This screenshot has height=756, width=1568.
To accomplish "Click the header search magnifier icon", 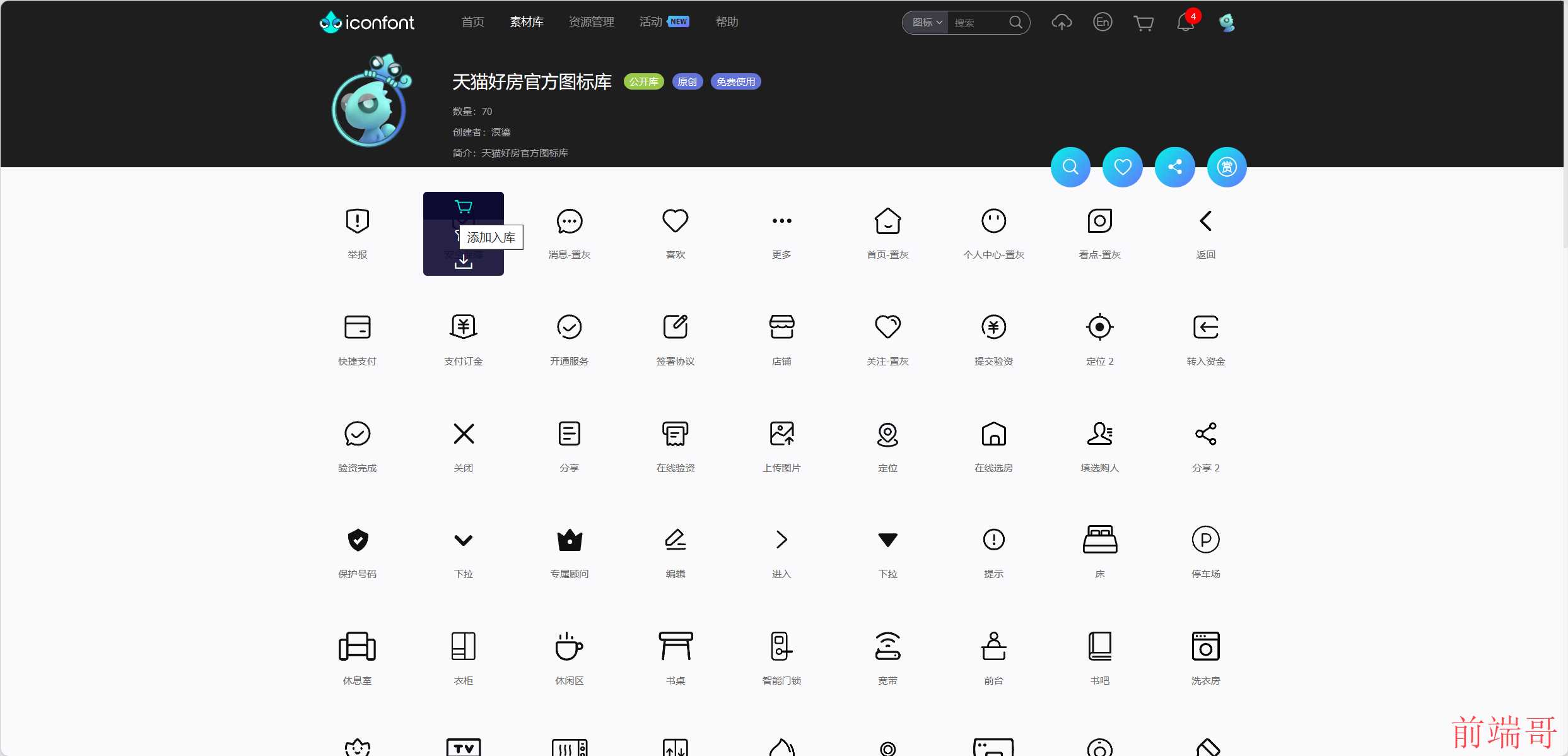I will pyautogui.click(x=1015, y=23).
